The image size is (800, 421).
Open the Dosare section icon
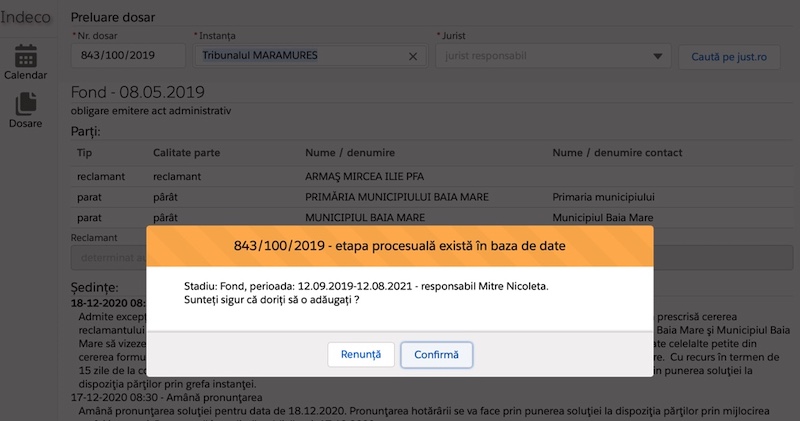[x=25, y=108]
